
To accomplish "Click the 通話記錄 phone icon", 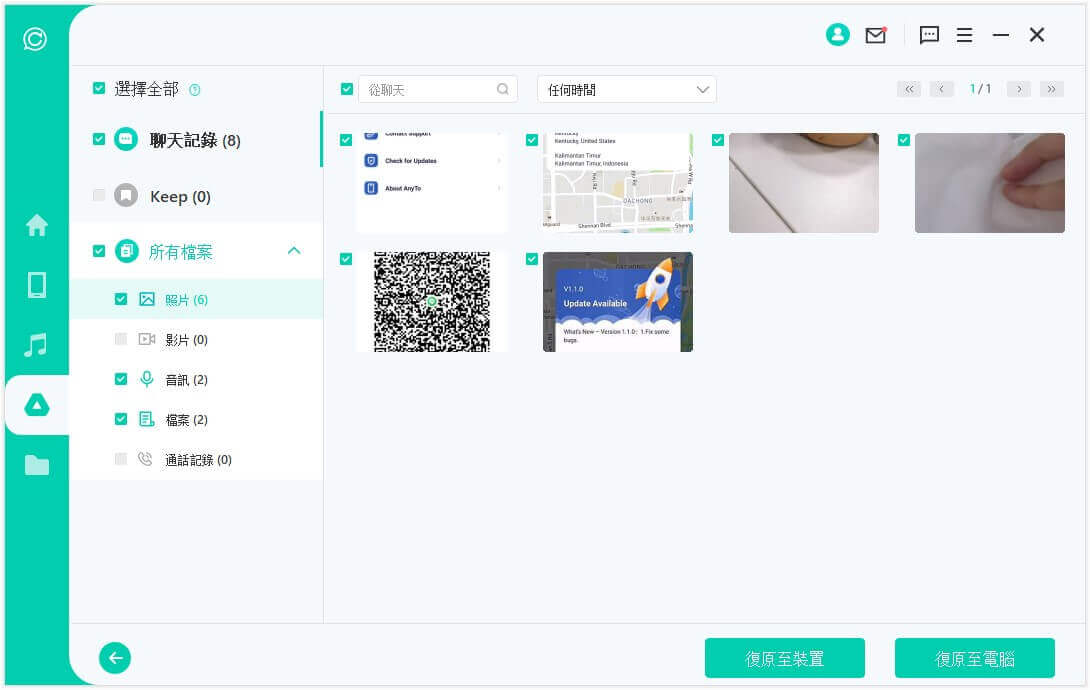I will click(145, 459).
